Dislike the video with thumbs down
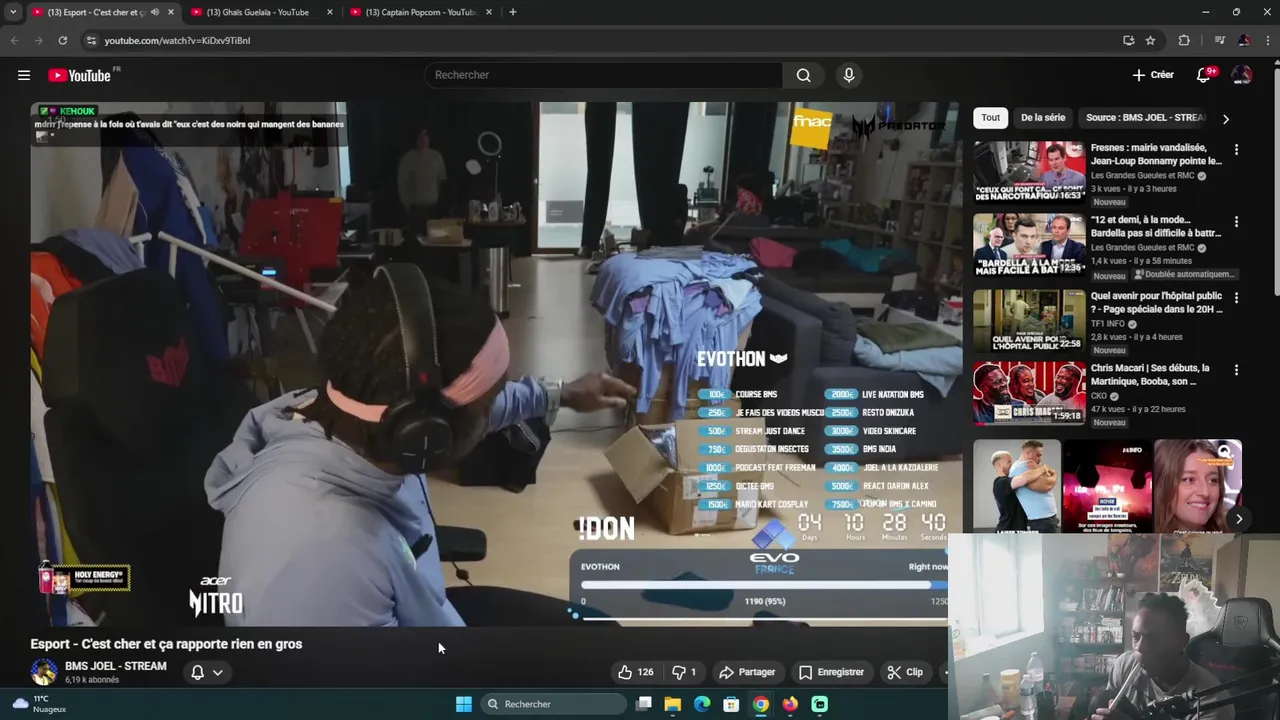 pyautogui.click(x=684, y=672)
